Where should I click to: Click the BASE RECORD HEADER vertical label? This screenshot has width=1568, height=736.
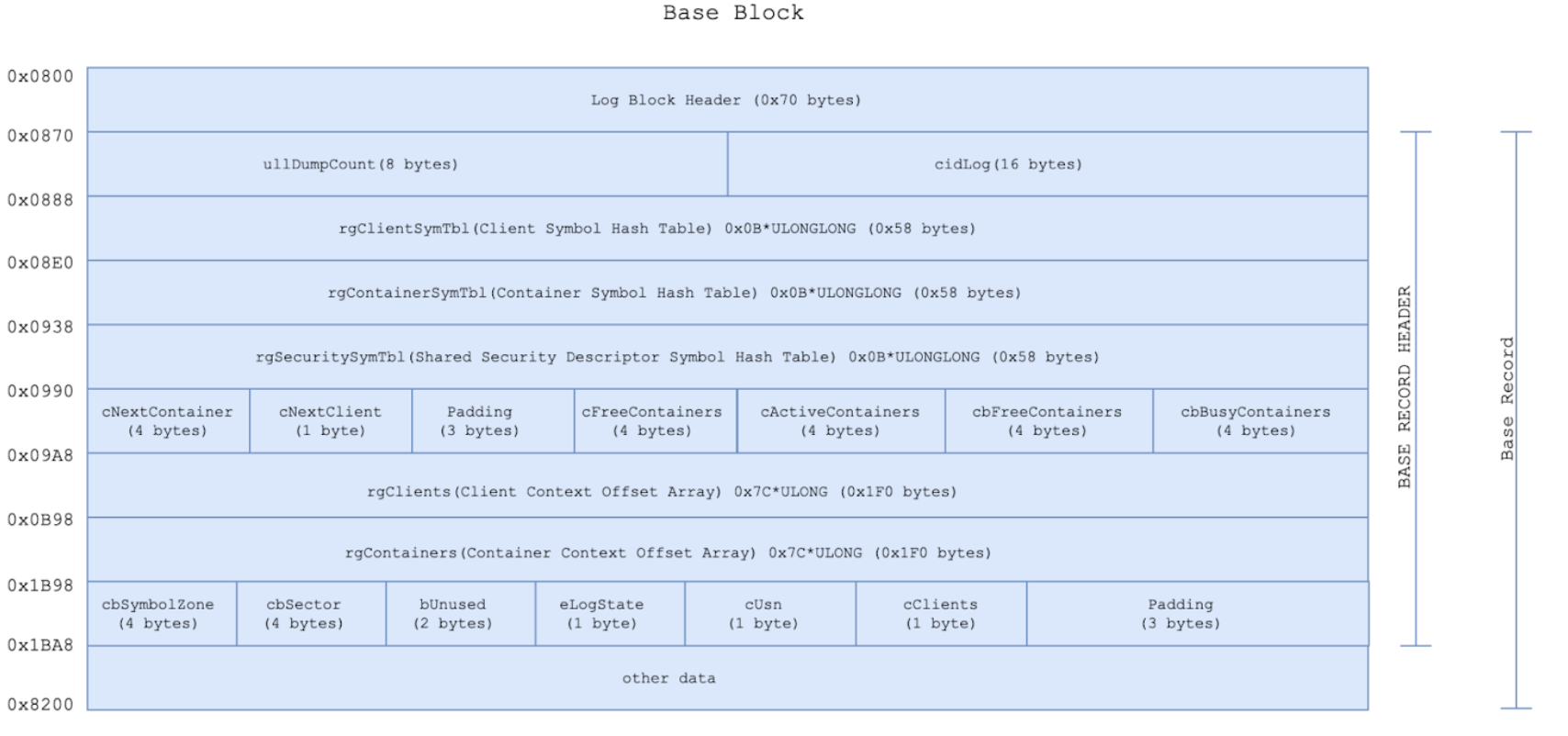click(1404, 387)
